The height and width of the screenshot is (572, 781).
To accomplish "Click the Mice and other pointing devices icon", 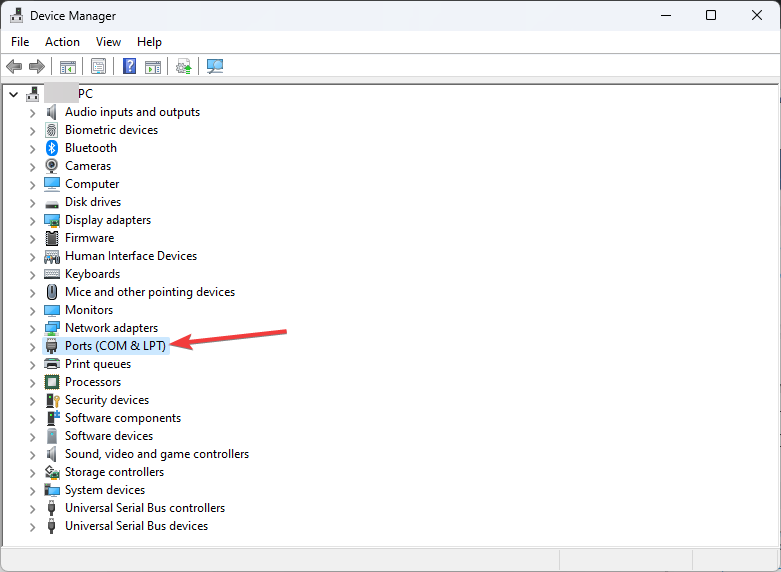I will (x=52, y=292).
